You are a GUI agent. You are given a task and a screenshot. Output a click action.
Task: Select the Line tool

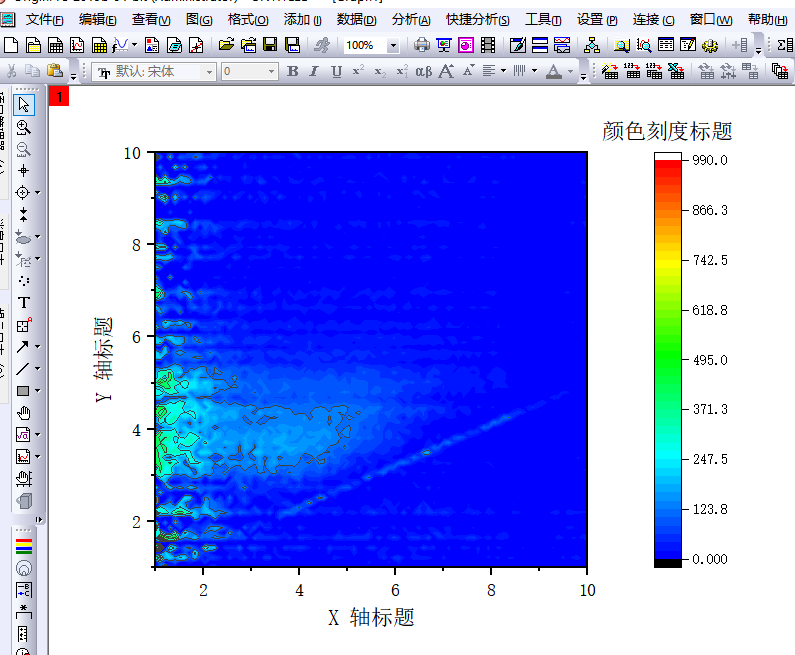(22, 369)
